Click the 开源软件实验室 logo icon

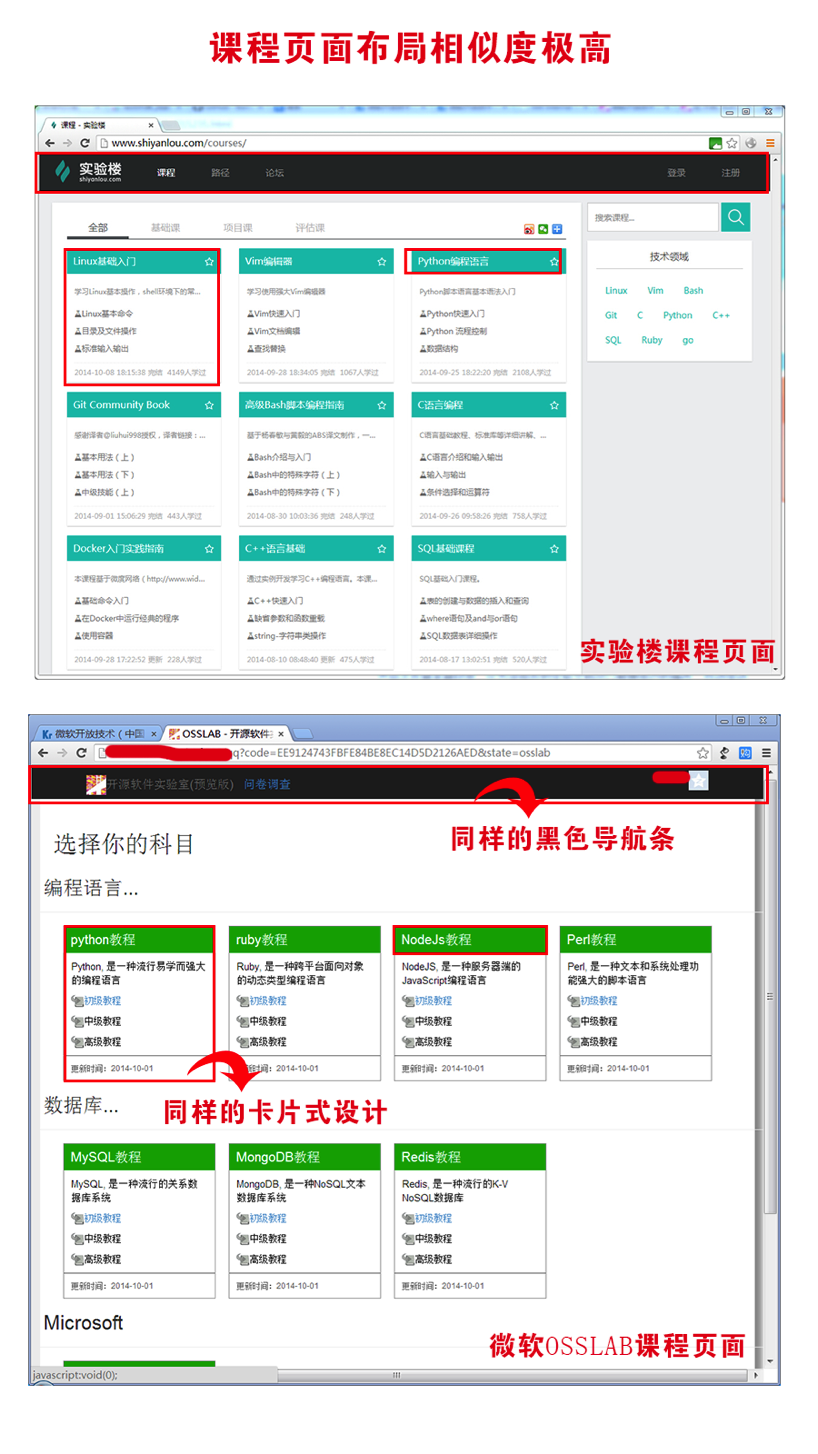[x=96, y=784]
